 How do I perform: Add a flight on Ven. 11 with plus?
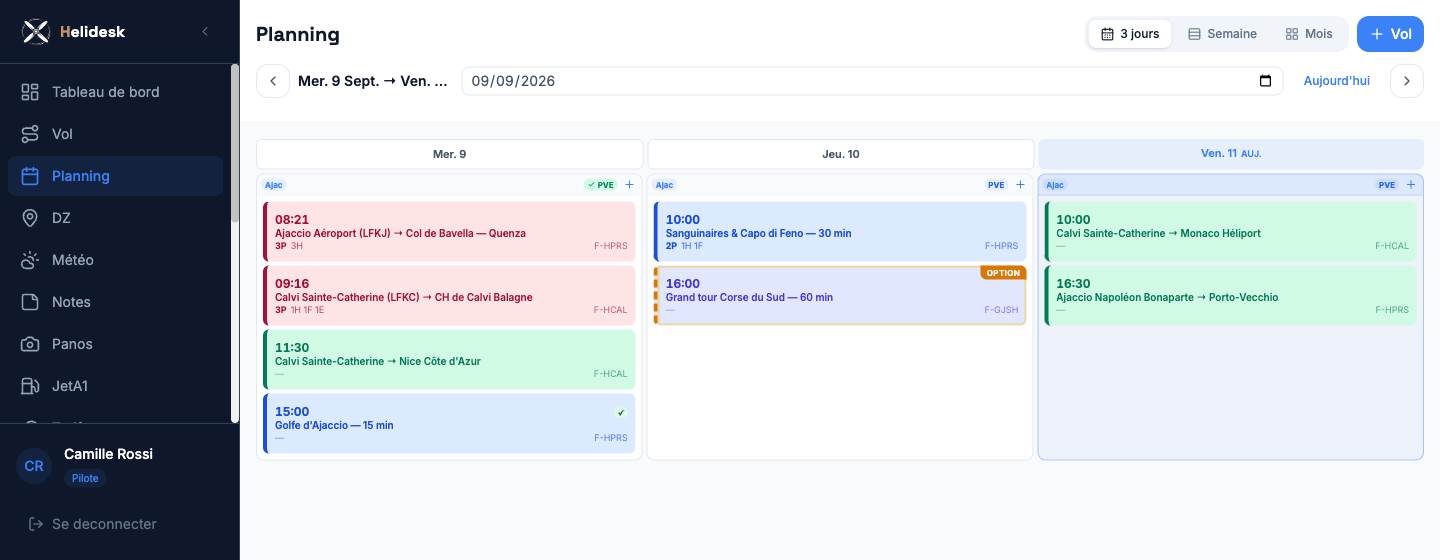pos(1411,185)
